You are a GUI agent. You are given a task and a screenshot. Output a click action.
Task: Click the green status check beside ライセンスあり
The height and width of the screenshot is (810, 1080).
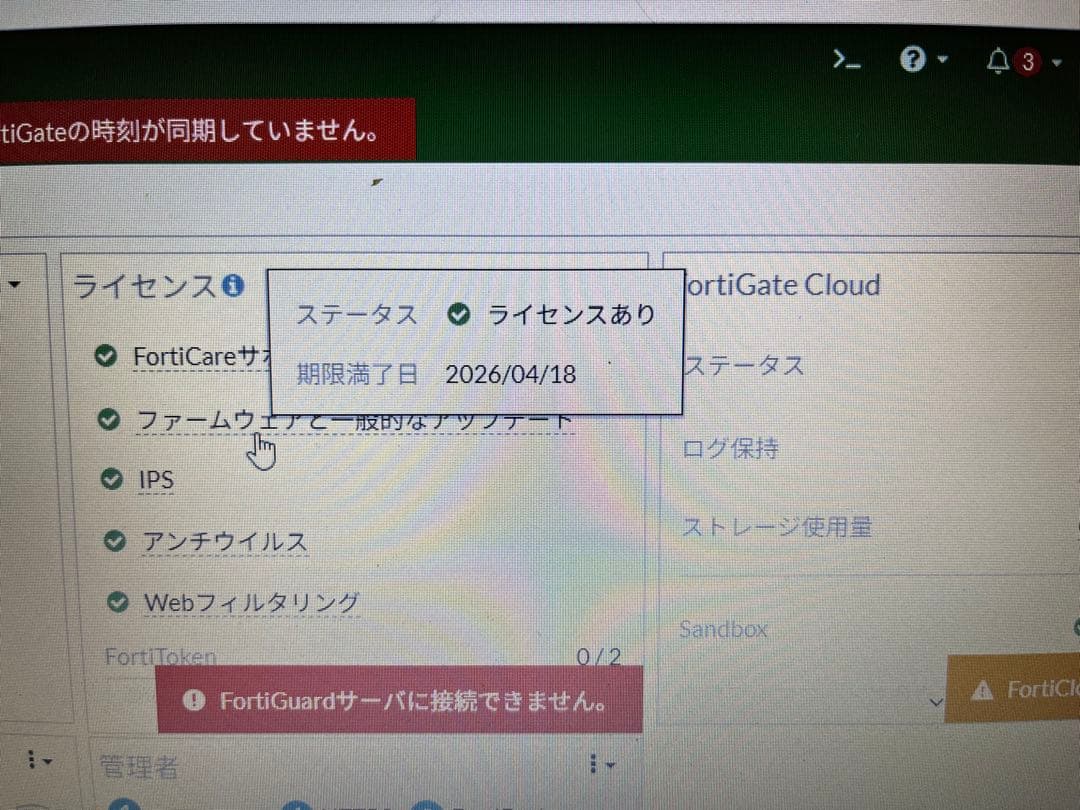tap(459, 314)
